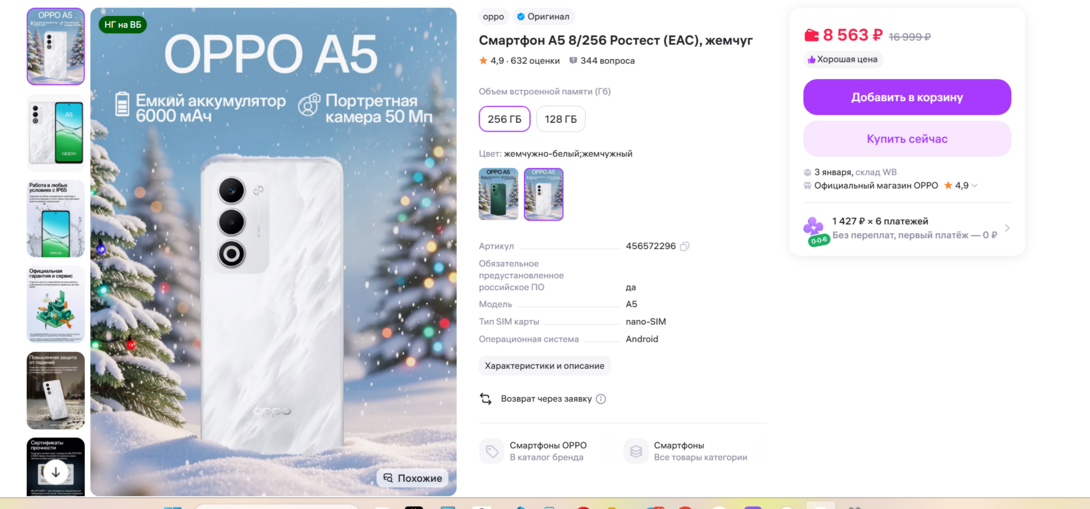Click Купить сейчас button

tap(907, 139)
